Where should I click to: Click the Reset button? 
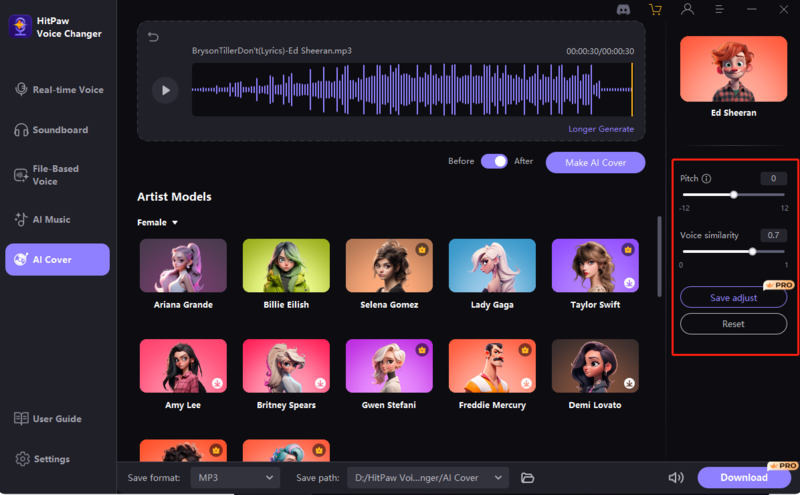point(733,324)
